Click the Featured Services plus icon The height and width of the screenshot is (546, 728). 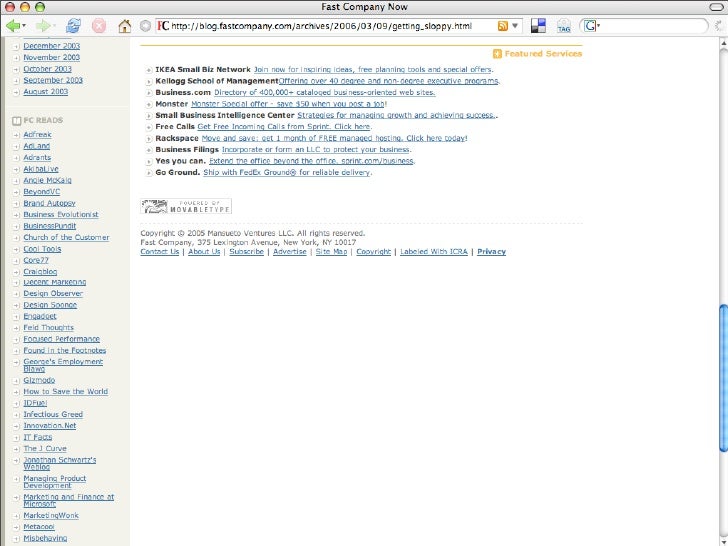point(497,54)
